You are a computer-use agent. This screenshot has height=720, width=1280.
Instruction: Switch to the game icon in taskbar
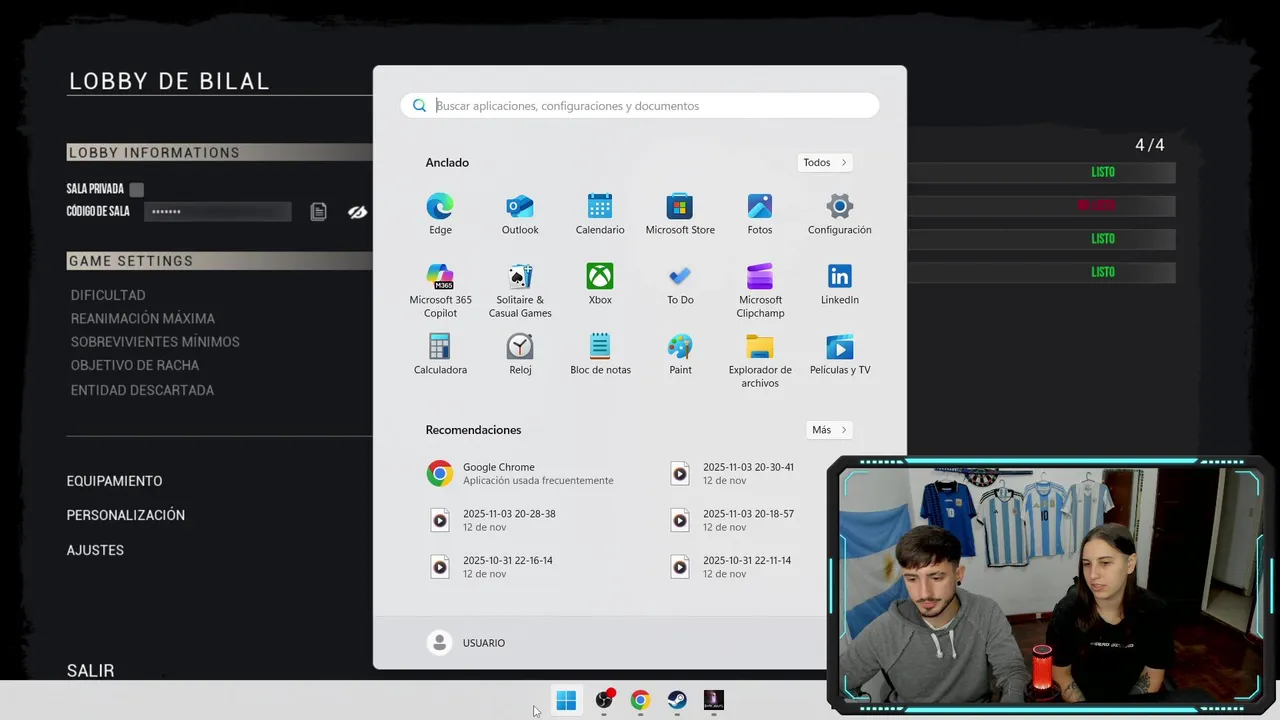coord(713,700)
